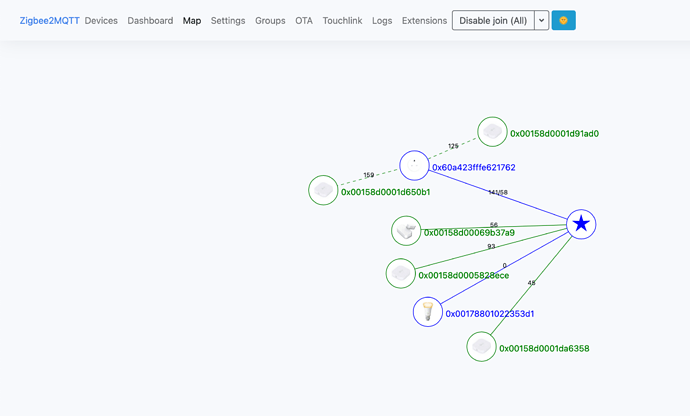Select the light bulb node 0x0017880102353d1
The height and width of the screenshot is (416, 690).
click(x=428, y=312)
